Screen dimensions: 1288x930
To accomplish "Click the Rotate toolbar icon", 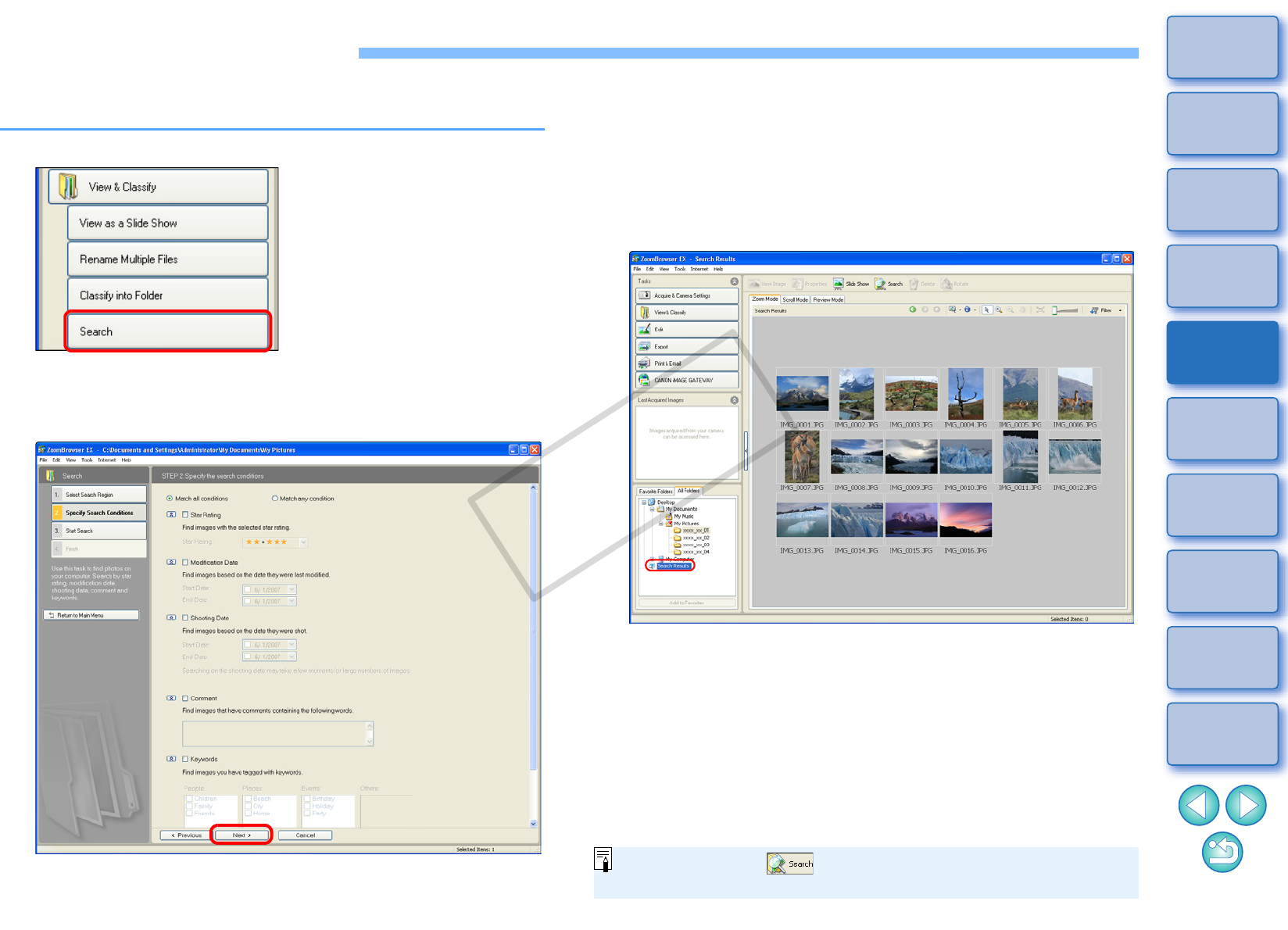I will click(946, 284).
